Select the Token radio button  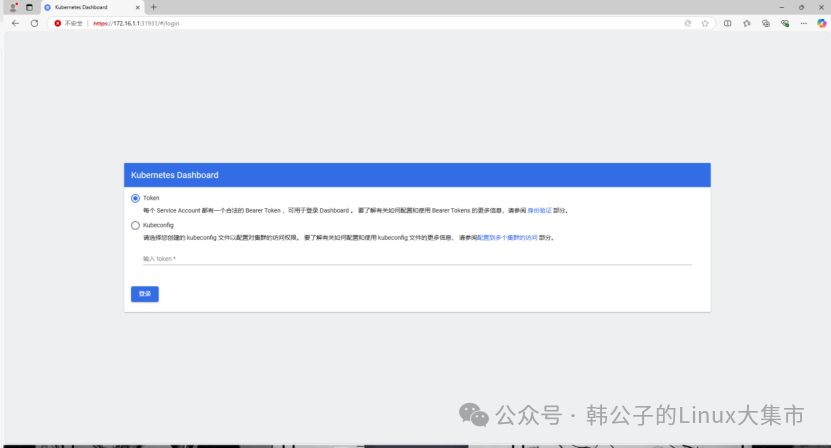click(x=135, y=198)
